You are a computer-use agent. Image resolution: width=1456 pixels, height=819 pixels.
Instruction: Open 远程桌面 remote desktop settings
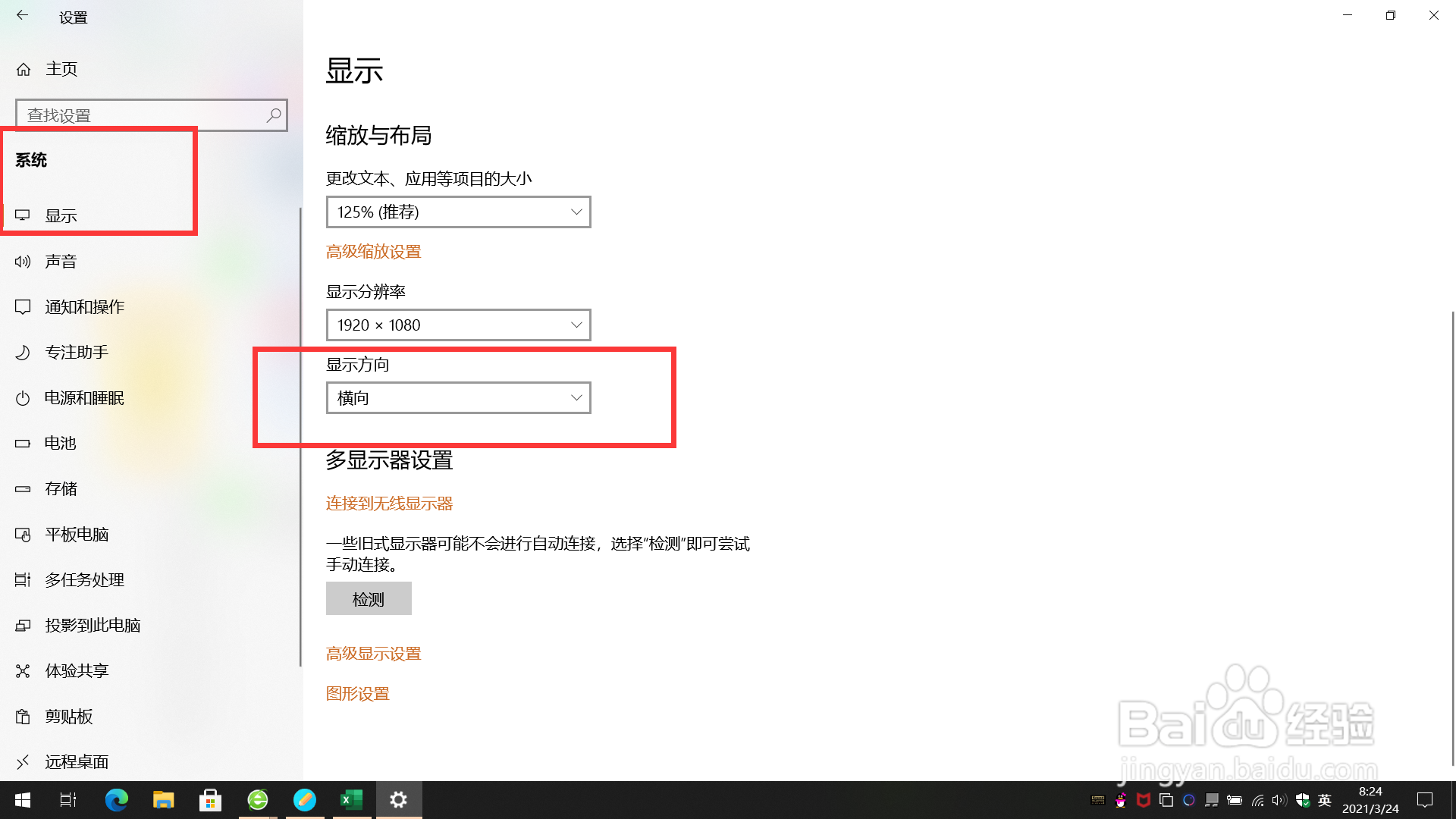(77, 761)
